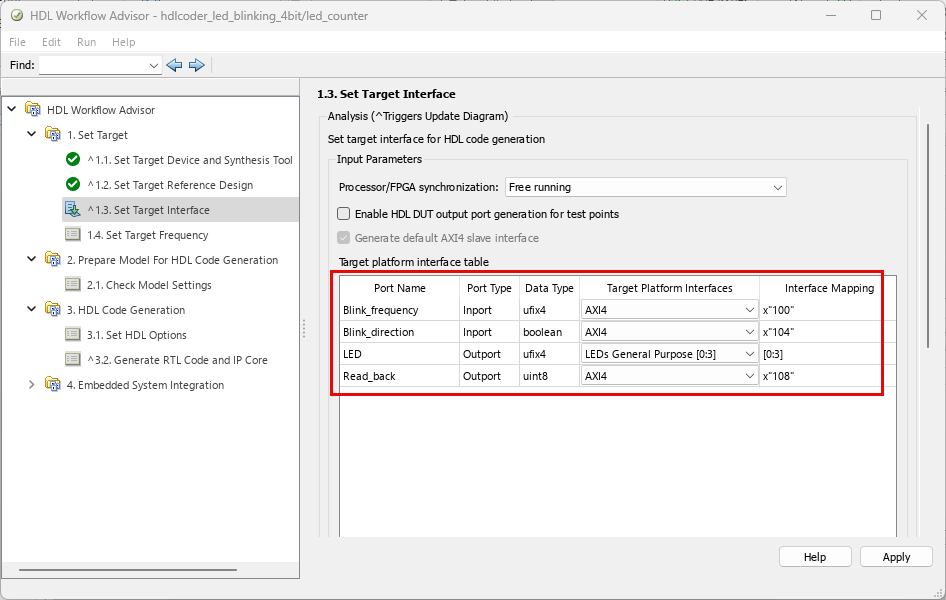Screen dimensions: 946x600
Task: Click the HDL Workflow Advisor root folder icon
Action: tap(33, 110)
